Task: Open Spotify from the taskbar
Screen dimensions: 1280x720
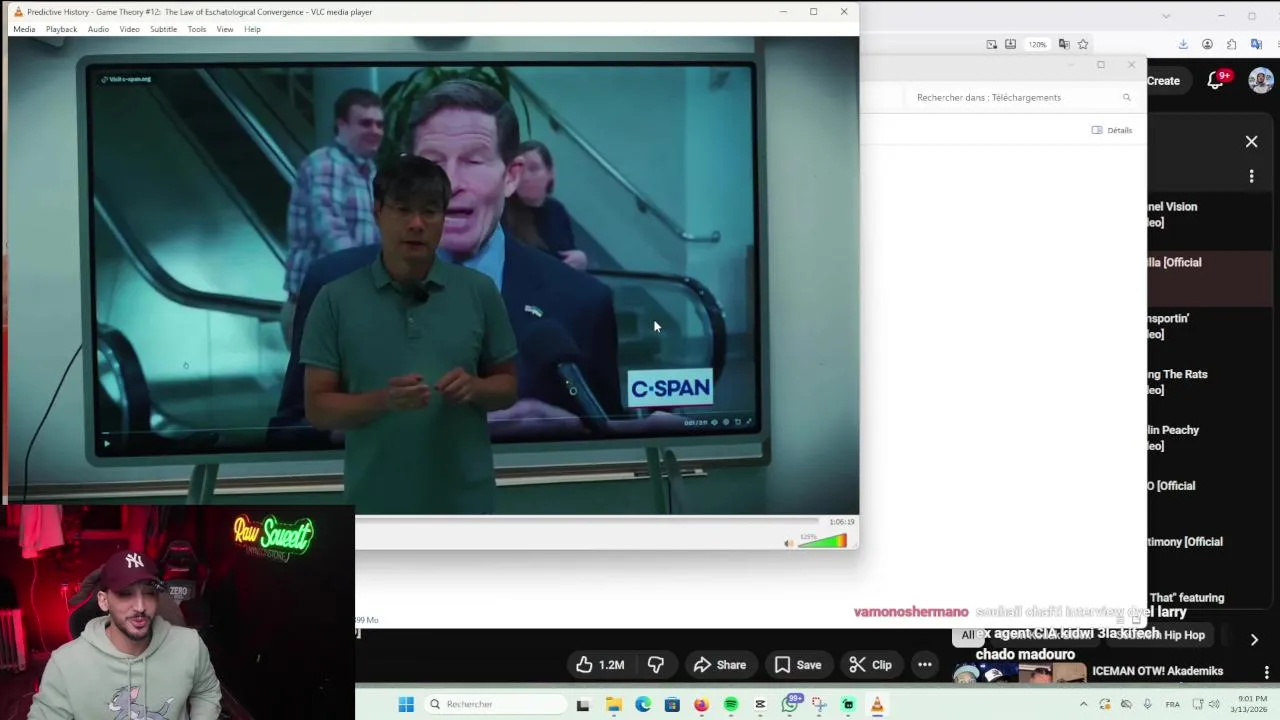Action: click(x=731, y=705)
